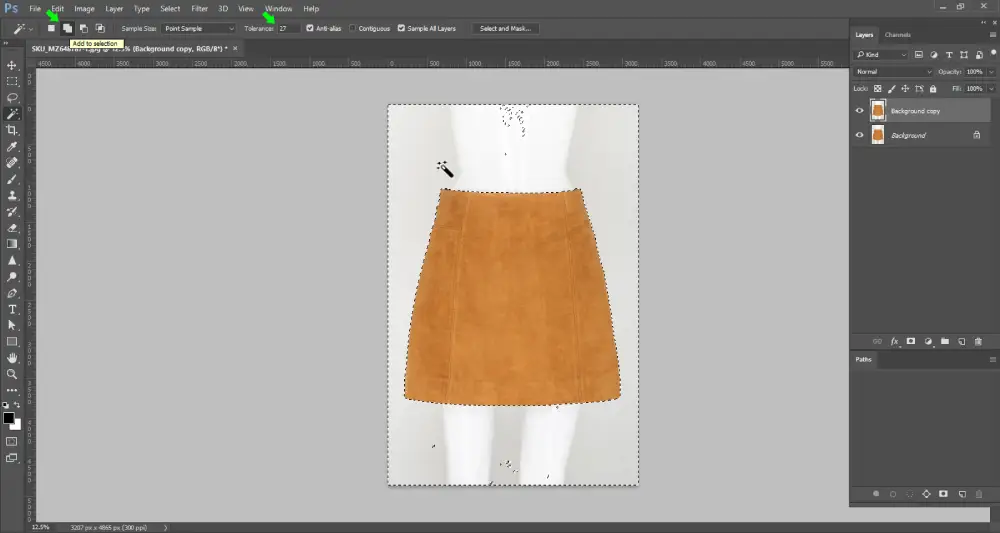Select the Pen tool

(x=11, y=293)
